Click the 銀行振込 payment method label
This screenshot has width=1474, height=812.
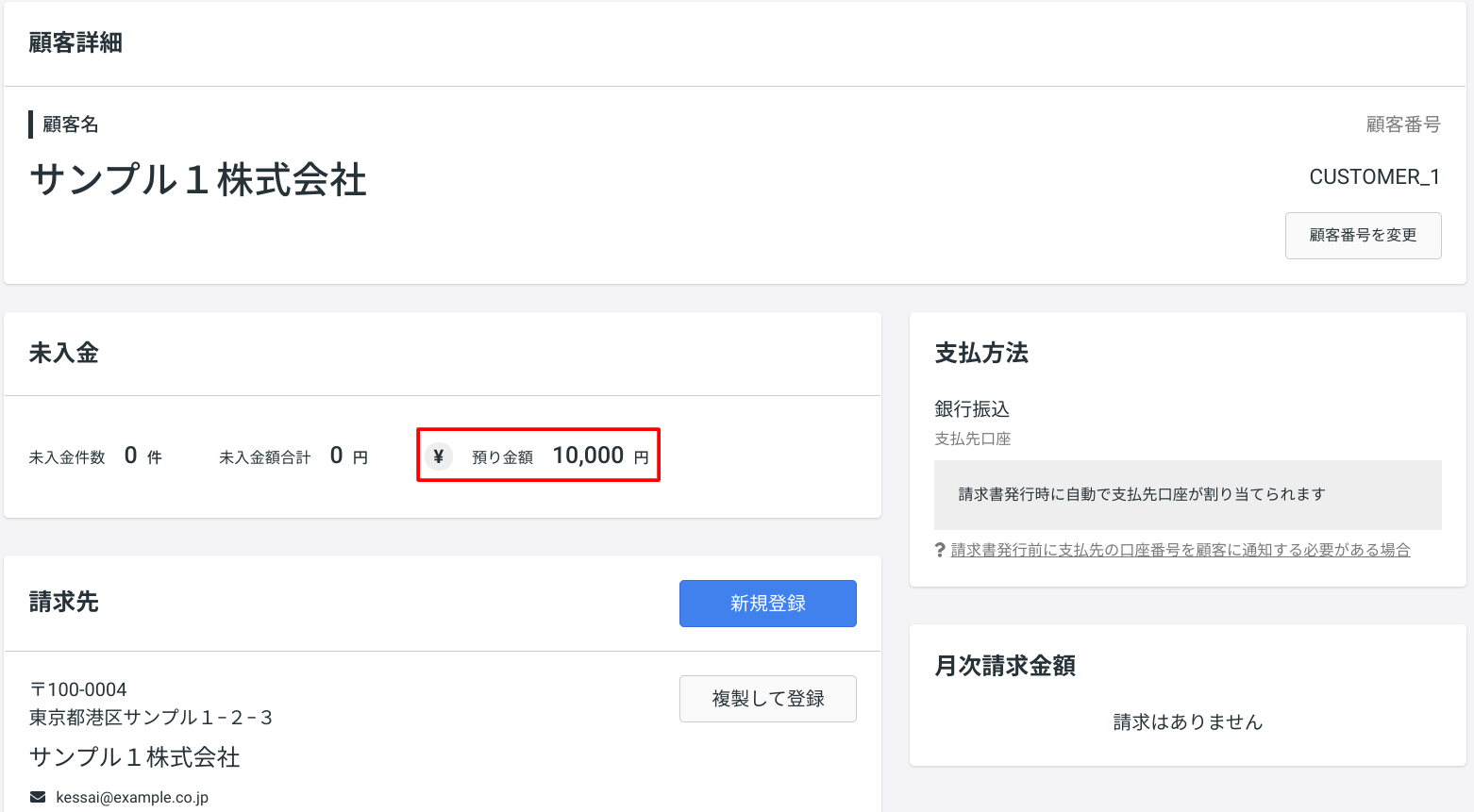click(972, 408)
